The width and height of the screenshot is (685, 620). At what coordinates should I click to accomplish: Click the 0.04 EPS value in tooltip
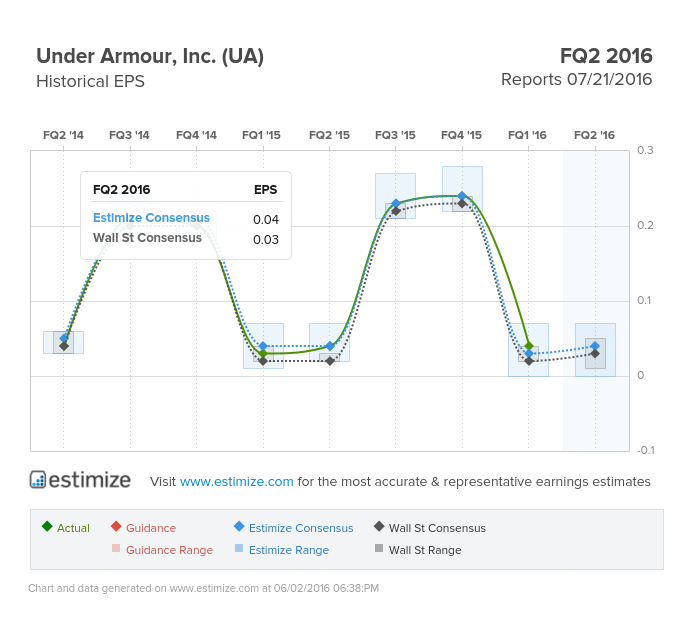click(266, 219)
